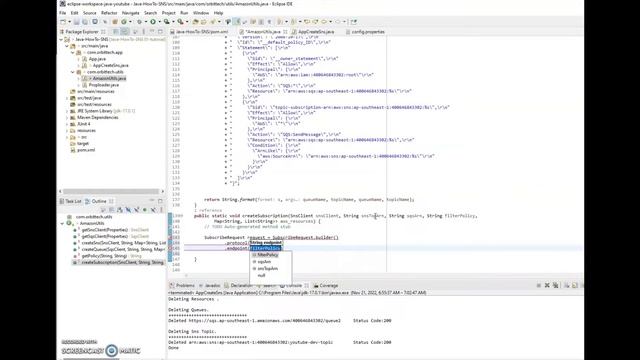The image size is (640, 360).
Task: Click the Toggle Mark Occurrences toolbar icon
Action: tap(237, 22)
